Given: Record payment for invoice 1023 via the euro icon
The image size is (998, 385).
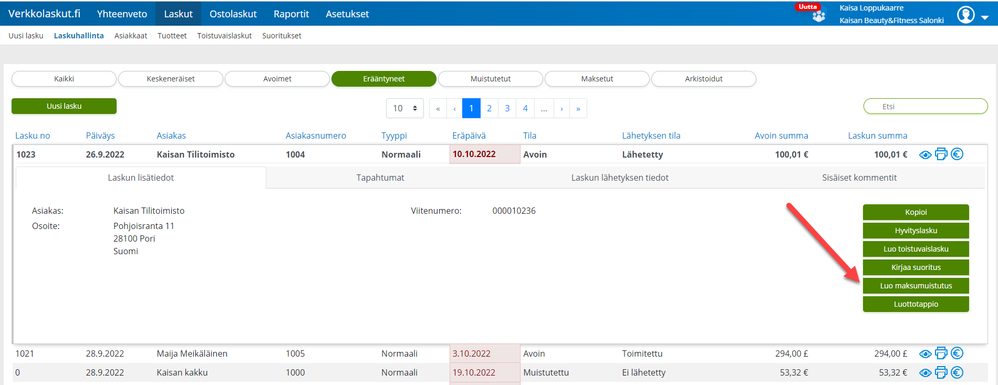Looking at the screenshot, I should tap(957, 154).
